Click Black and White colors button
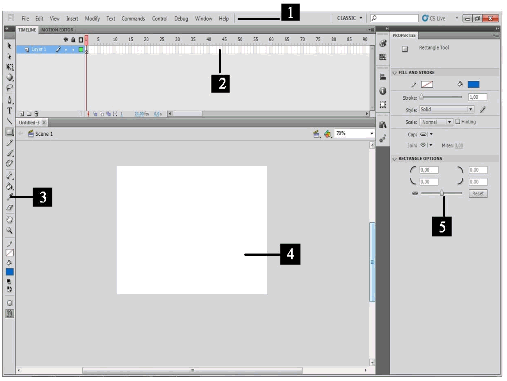 pyautogui.click(x=9, y=282)
